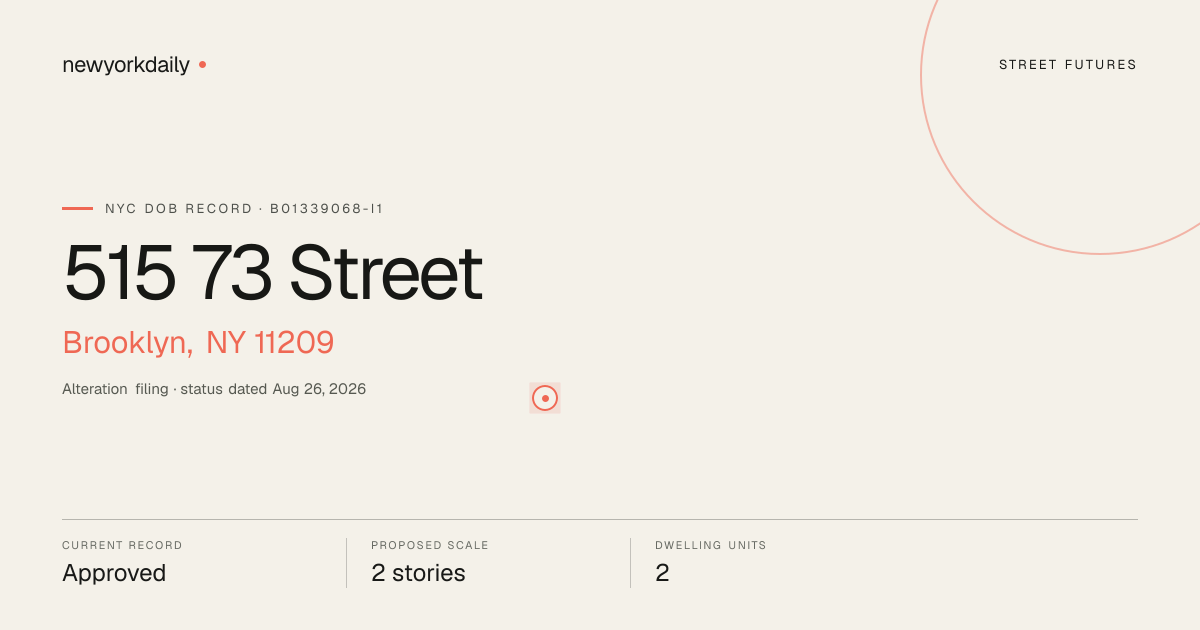Click the newyorkdaily logo text

click(x=126, y=65)
